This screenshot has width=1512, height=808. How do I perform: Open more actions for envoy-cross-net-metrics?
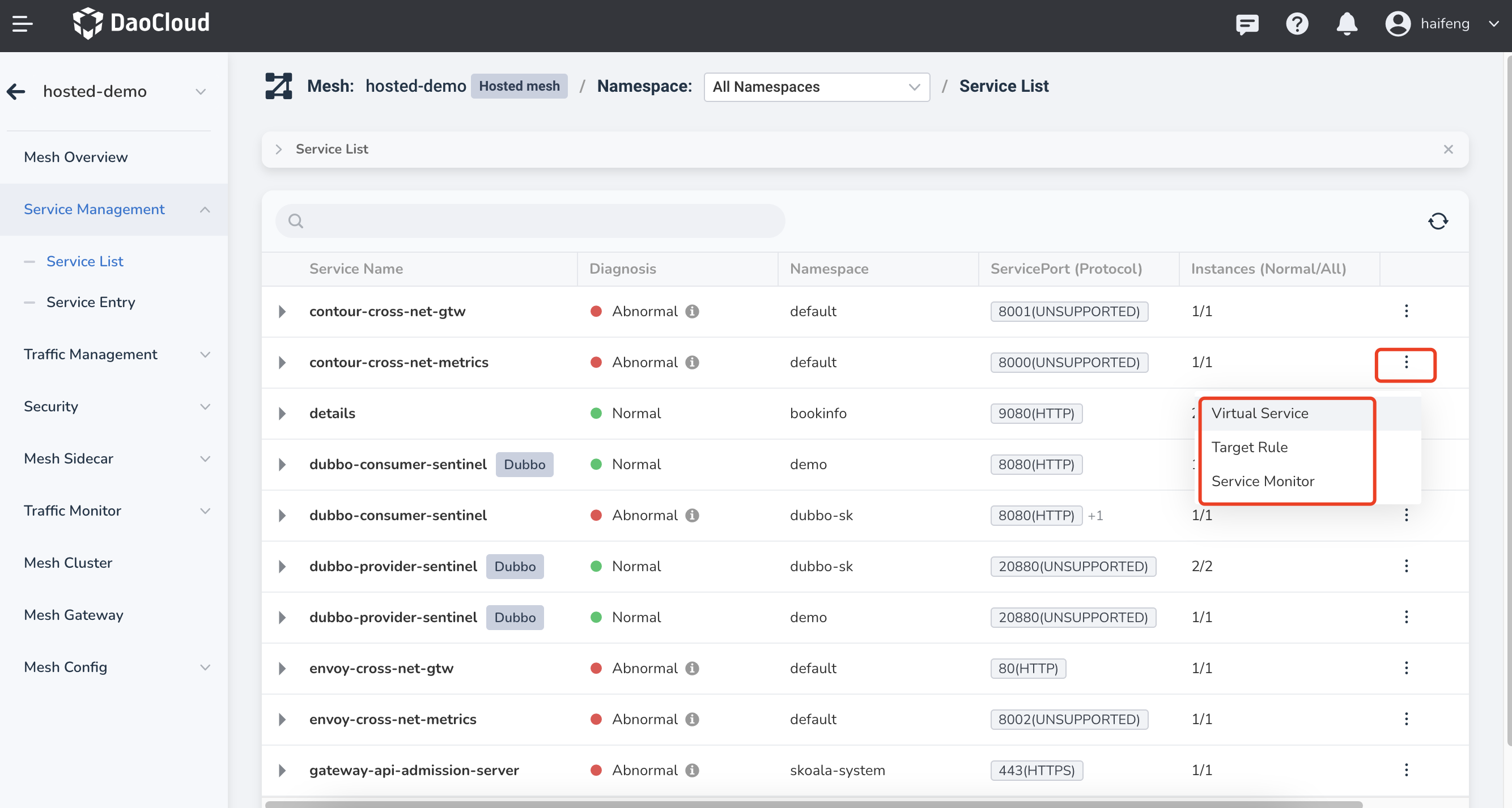1406,720
